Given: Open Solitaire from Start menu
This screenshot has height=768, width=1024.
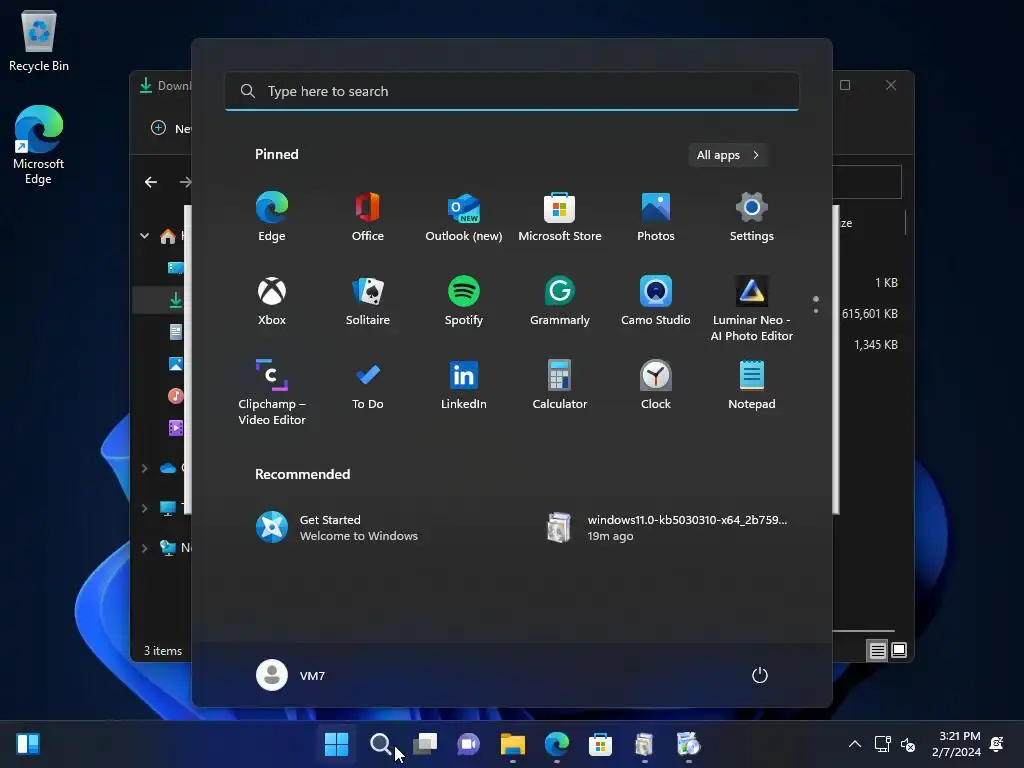Looking at the screenshot, I should [x=368, y=301].
